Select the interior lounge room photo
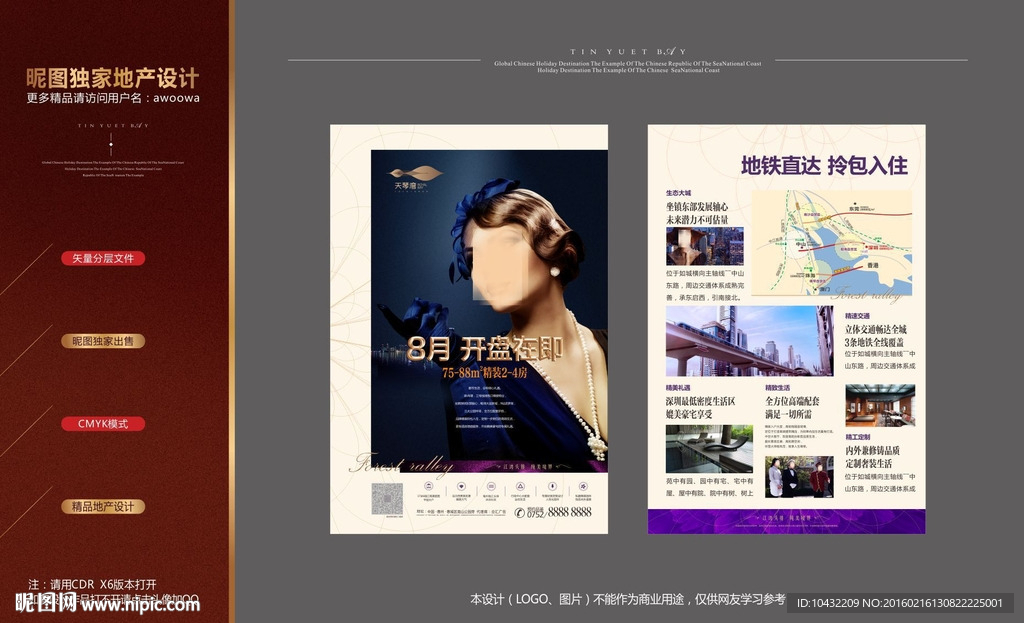The image size is (1024, 623). coord(880,405)
